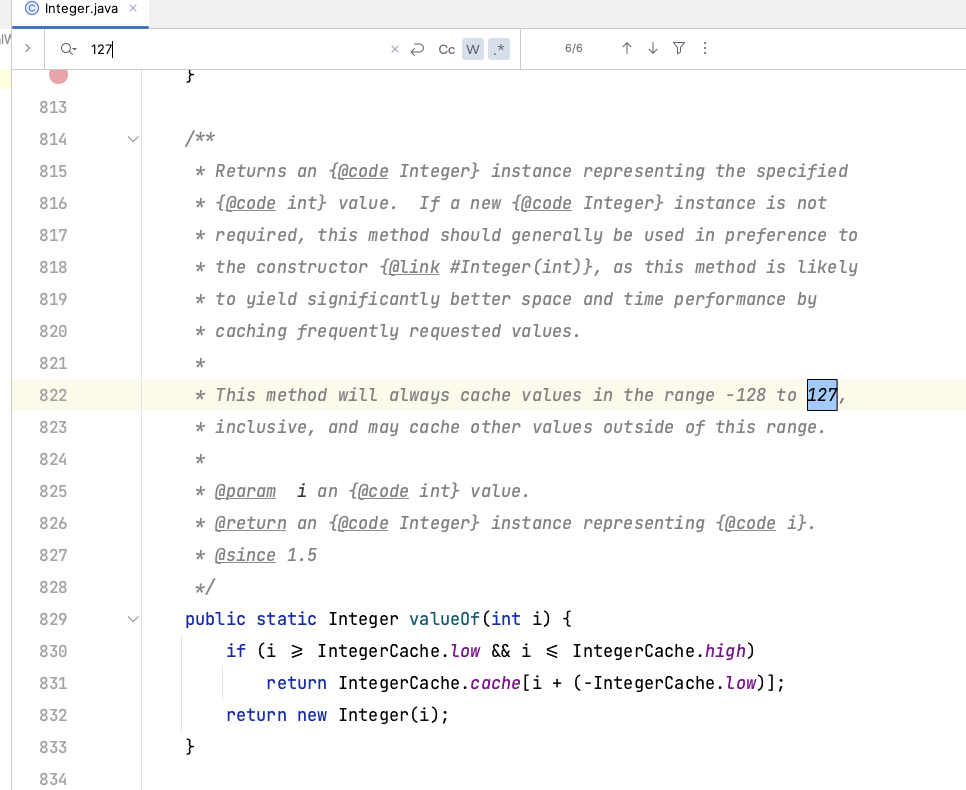Click line number 813 in the gutter
The width and height of the screenshot is (966, 790).
[53, 107]
